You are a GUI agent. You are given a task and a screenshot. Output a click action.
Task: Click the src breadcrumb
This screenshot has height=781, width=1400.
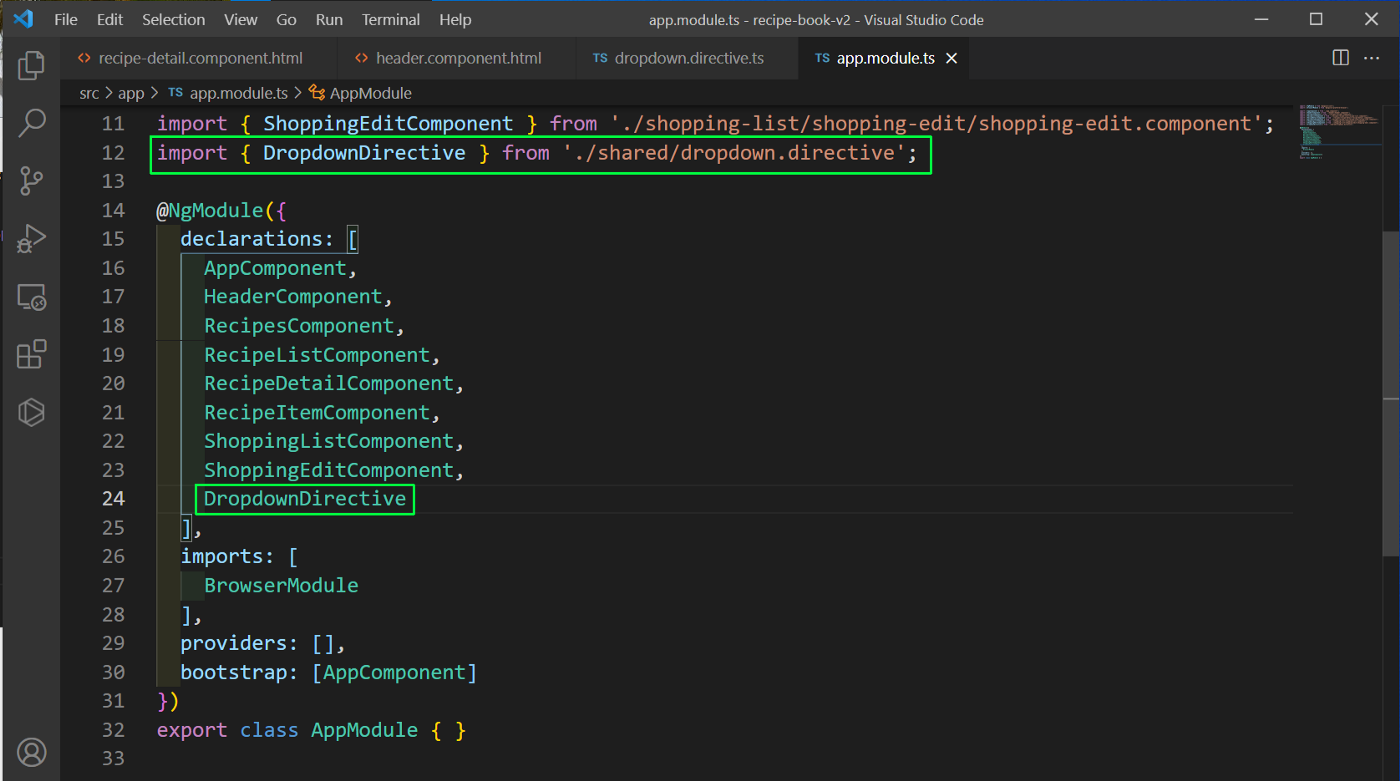tap(90, 93)
